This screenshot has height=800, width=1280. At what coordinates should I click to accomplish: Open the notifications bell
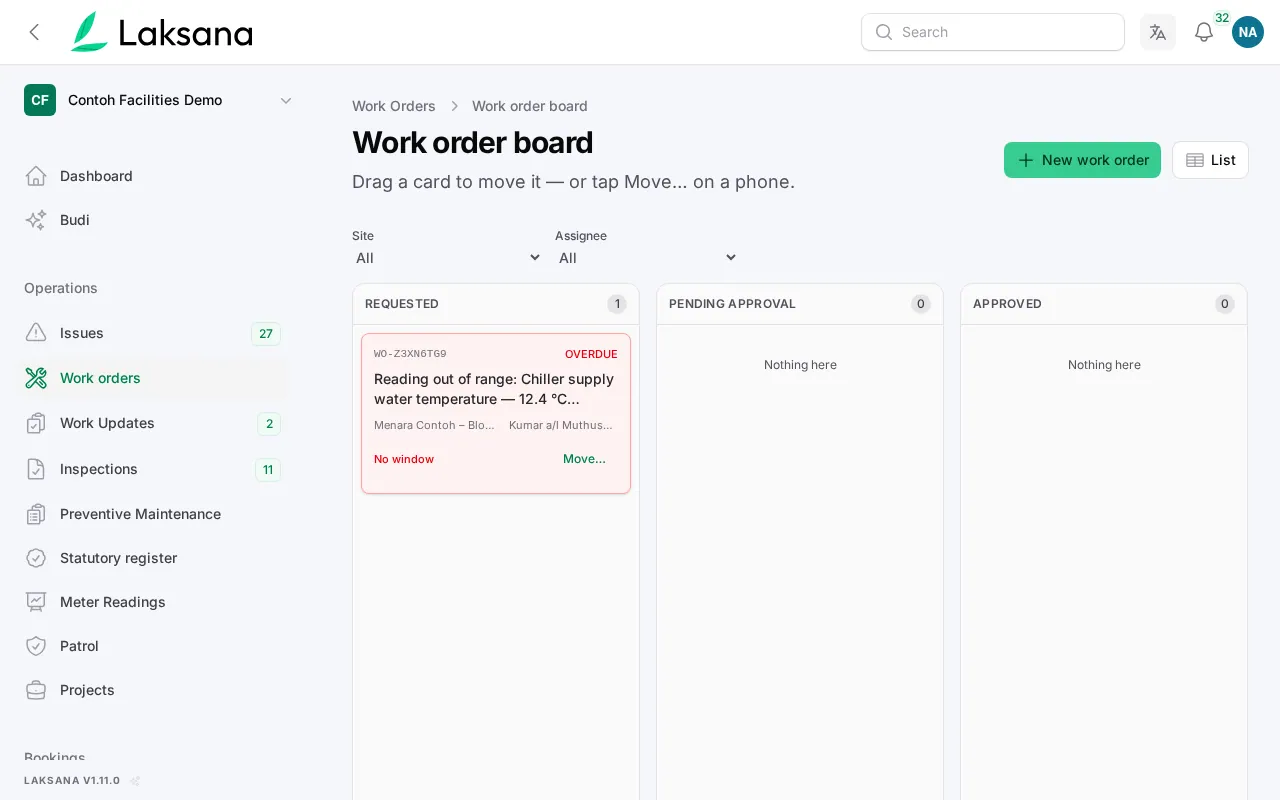click(1204, 32)
